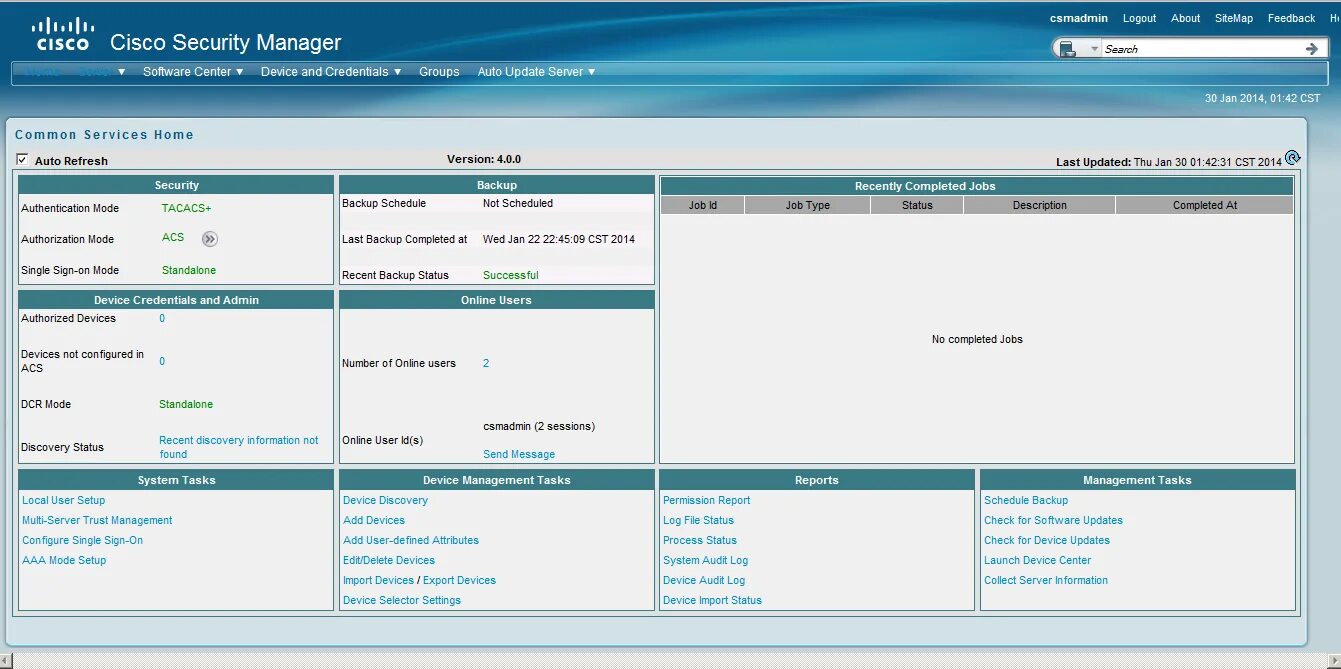
Task: Open the Groups menu item
Action: 439,72
